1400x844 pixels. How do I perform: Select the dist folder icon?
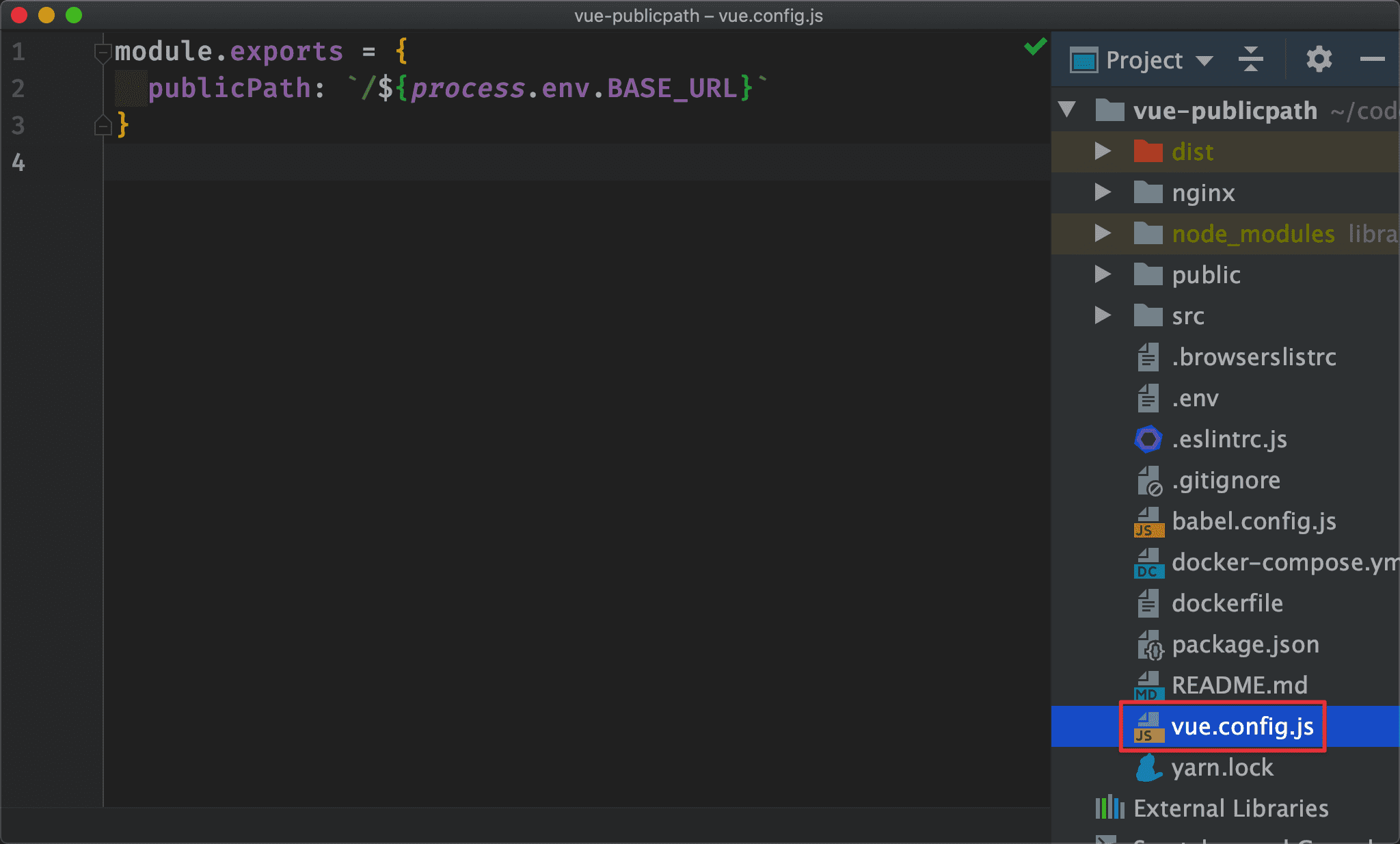pos(1148,151)
